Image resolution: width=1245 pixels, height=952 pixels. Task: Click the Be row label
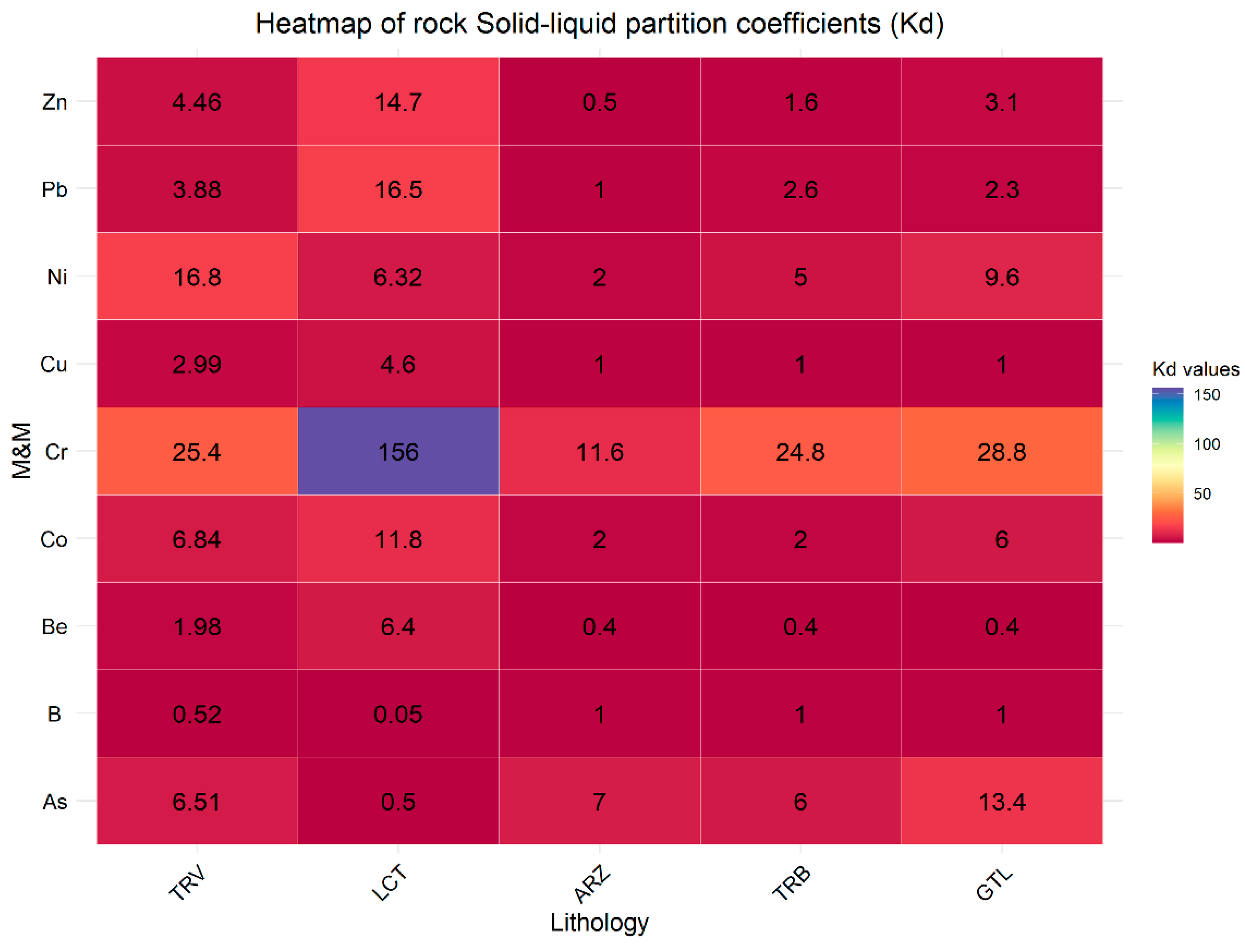(x=54, y=627)
